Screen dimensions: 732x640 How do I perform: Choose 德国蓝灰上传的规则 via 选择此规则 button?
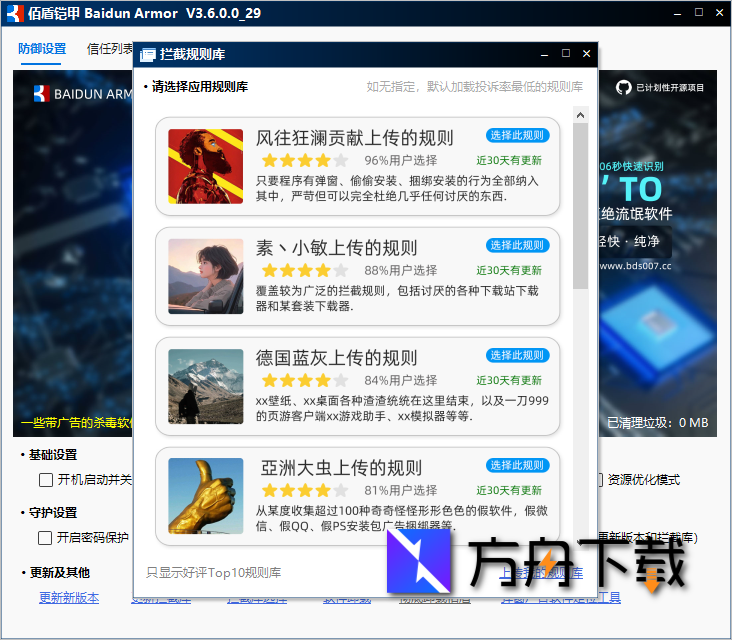(x=517, y=355)
